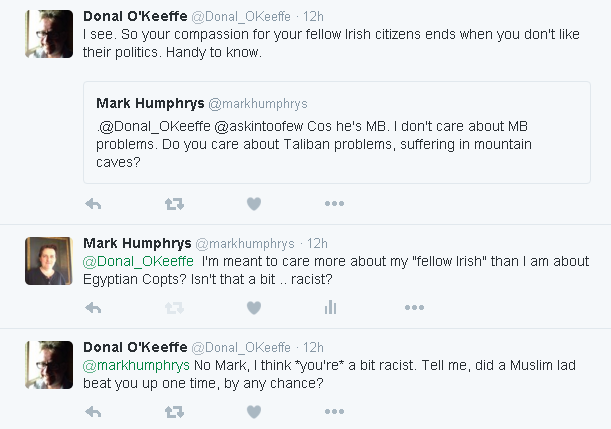Click Donal O'Keeffe's avatar on last tweet
The height and width of the screenshot is (429, 611).
(x=47, y=364)
